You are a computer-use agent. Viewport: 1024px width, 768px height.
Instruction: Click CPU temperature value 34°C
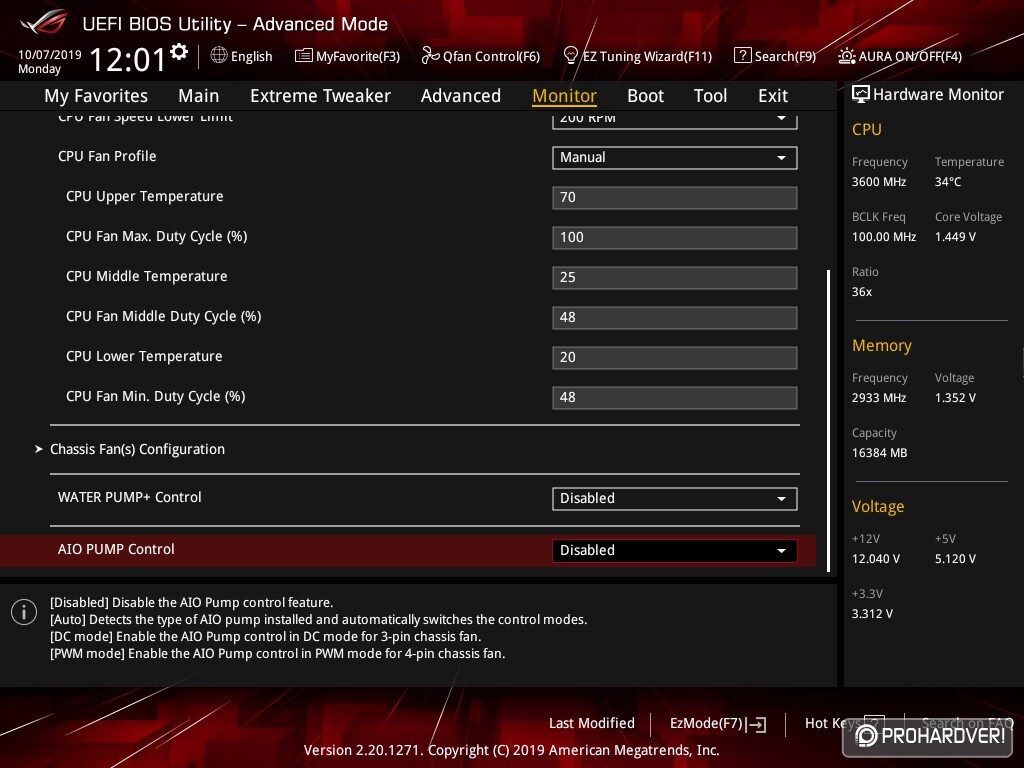coord(948,182)
